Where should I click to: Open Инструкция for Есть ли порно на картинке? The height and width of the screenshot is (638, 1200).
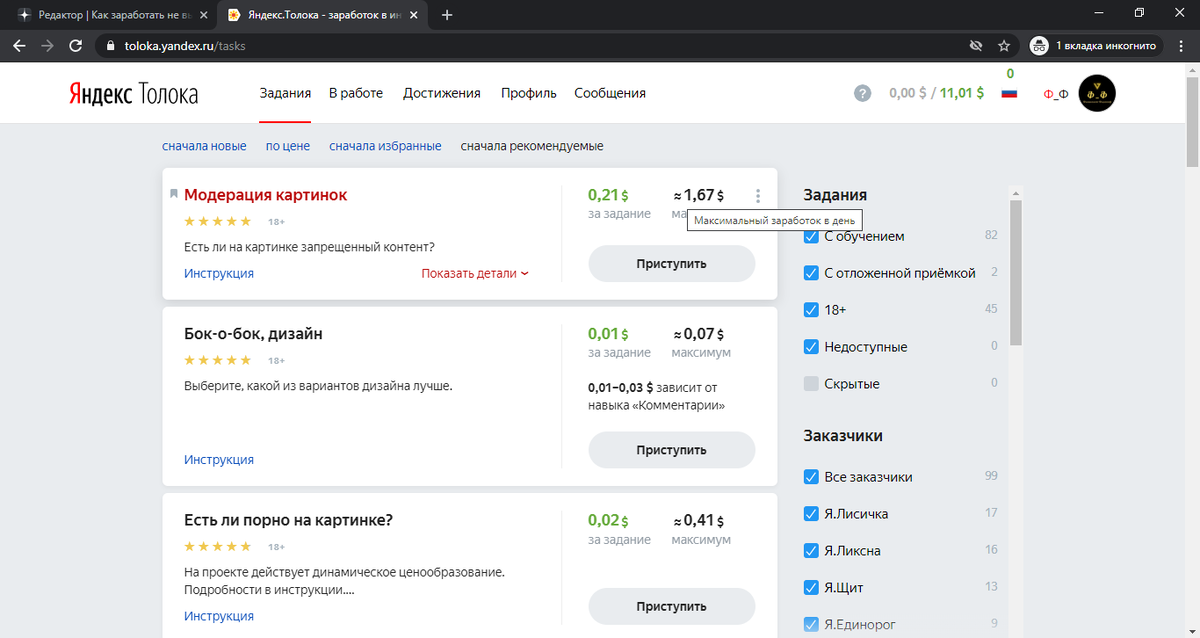[x=219, y=615]
